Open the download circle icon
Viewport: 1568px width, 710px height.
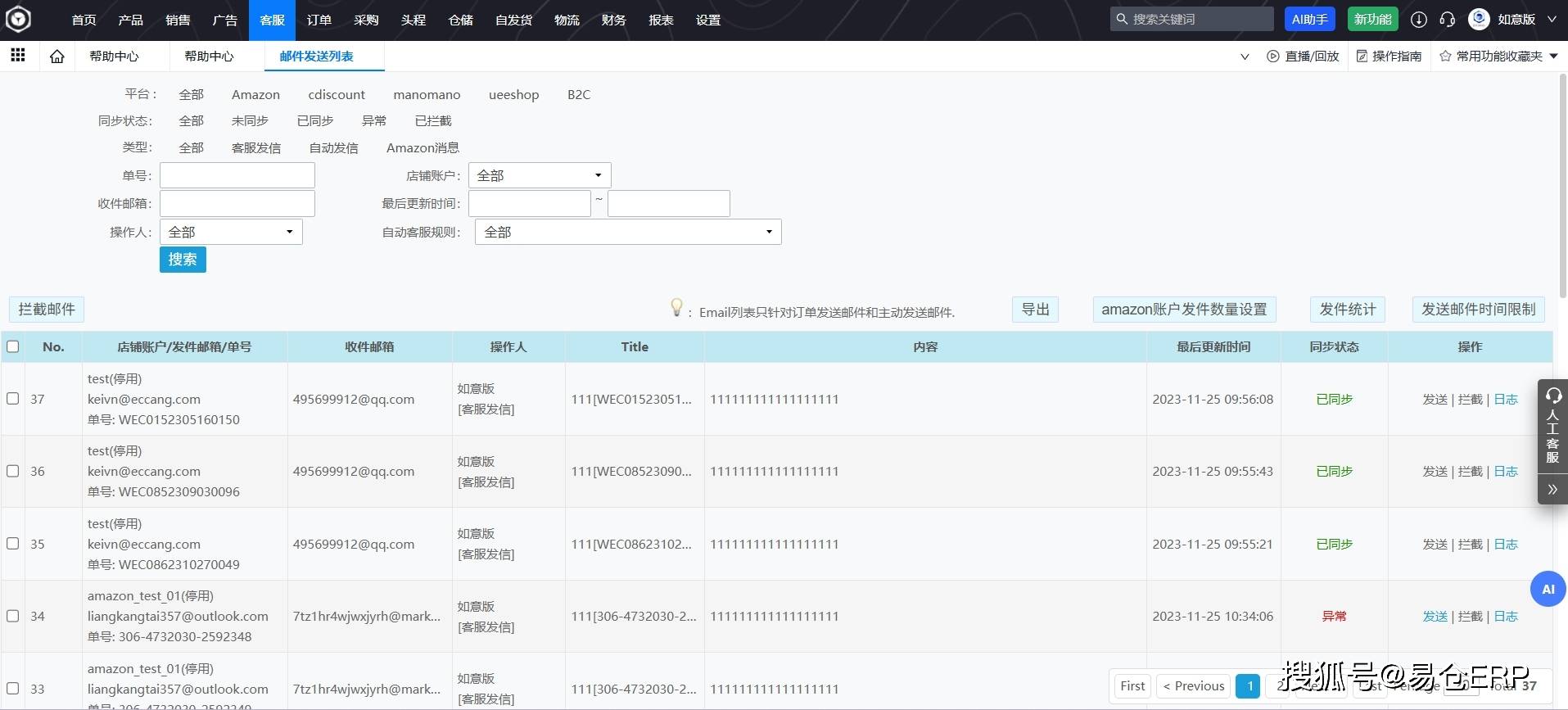click(1419, 20)
